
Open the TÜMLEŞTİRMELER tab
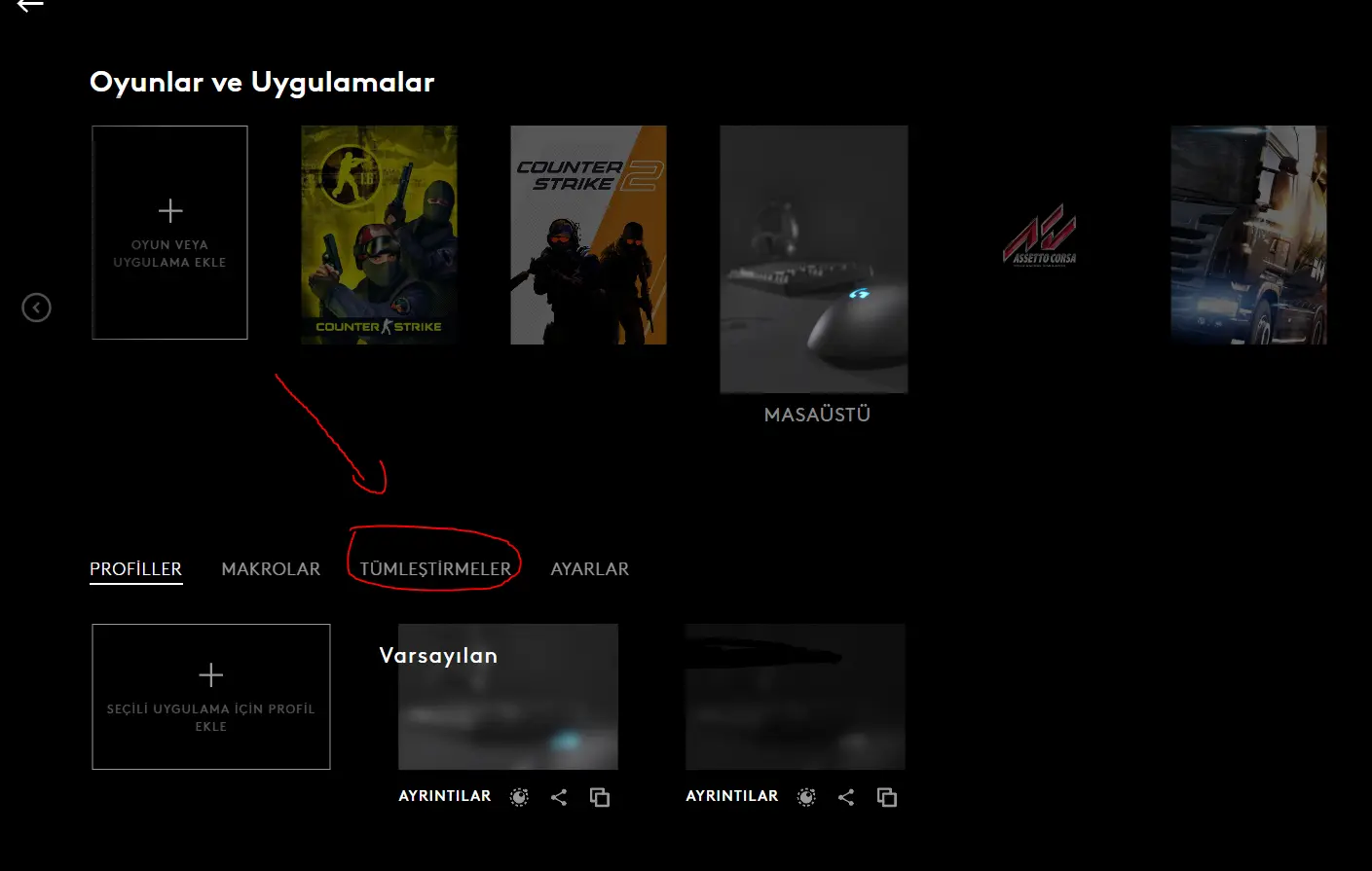coord(435,569)
